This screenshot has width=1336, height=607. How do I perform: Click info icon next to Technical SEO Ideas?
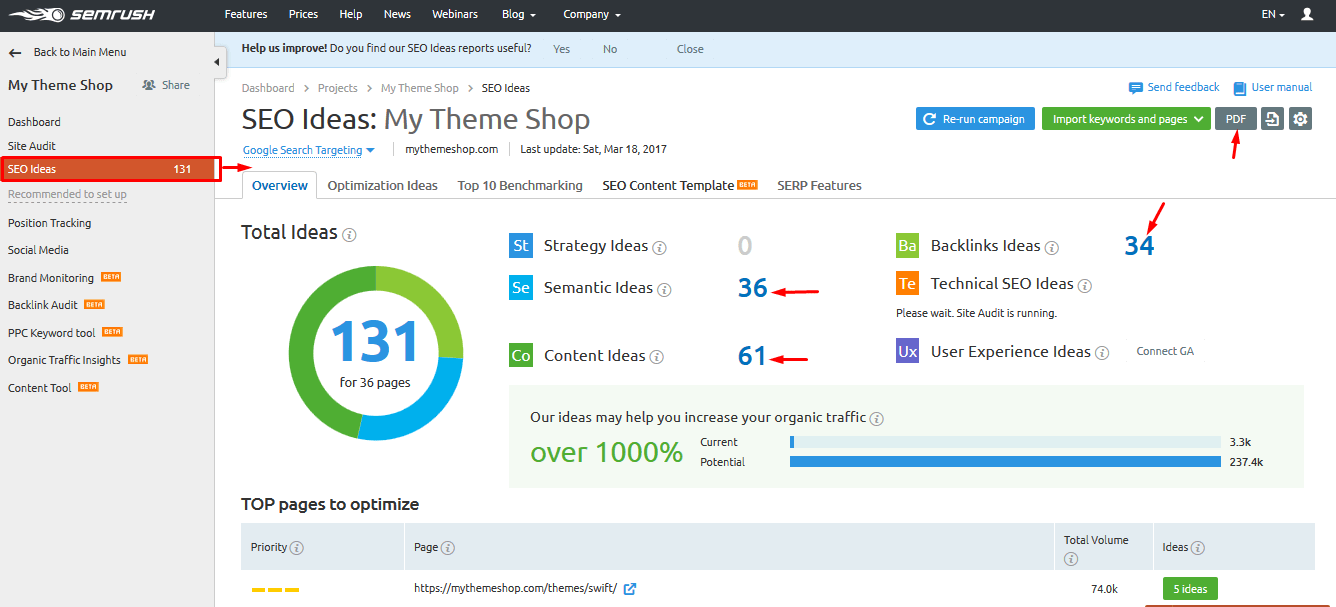click(x=1085, y=286)
